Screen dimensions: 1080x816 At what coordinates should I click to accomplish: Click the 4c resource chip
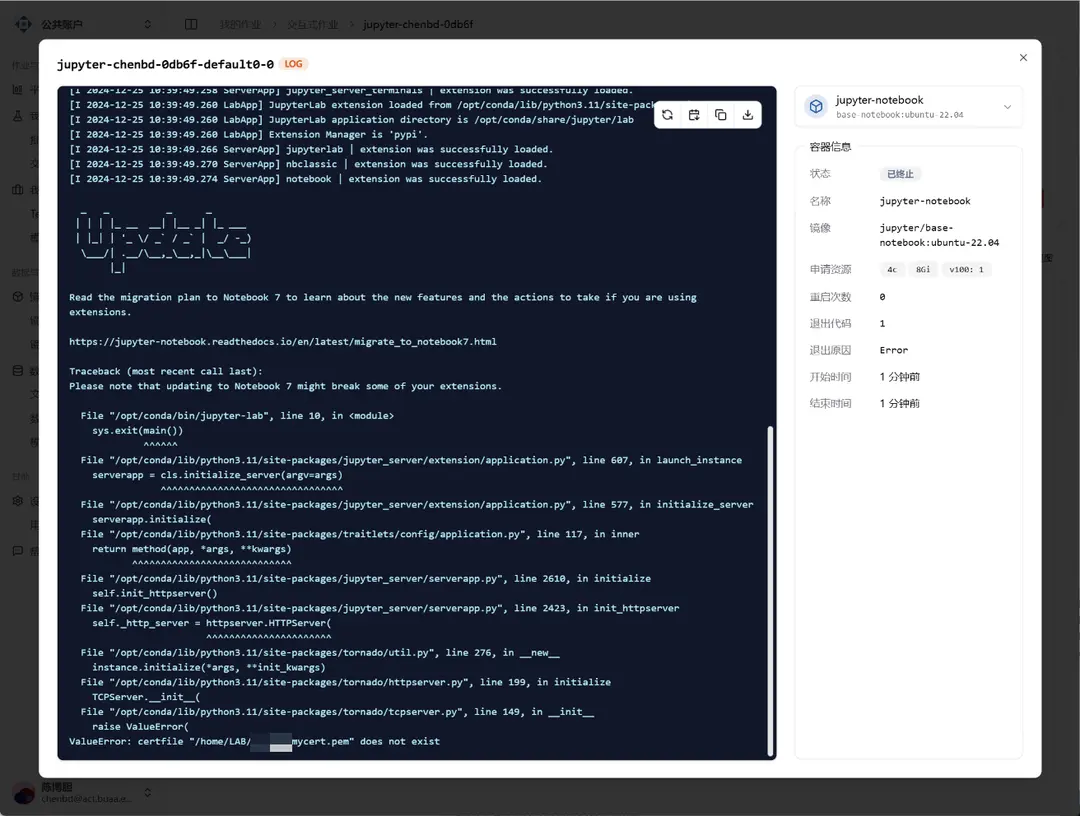(x=892, y=269)
